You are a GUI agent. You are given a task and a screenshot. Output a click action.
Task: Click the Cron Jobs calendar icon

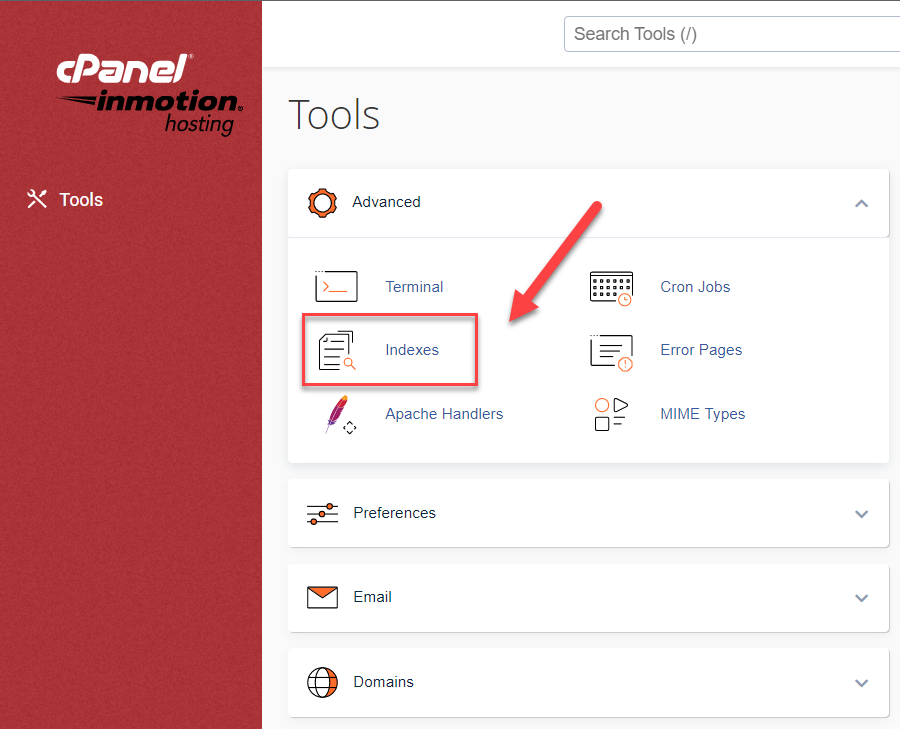611,288
